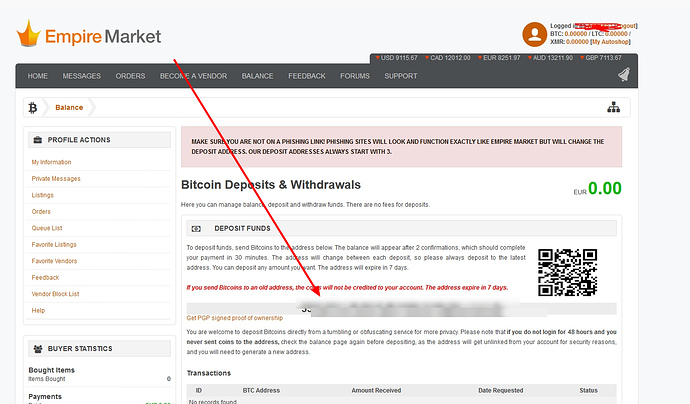Click the sitemap icon right of breadcrumb
The height and width of the screenshot is (404, 690).
613,108
